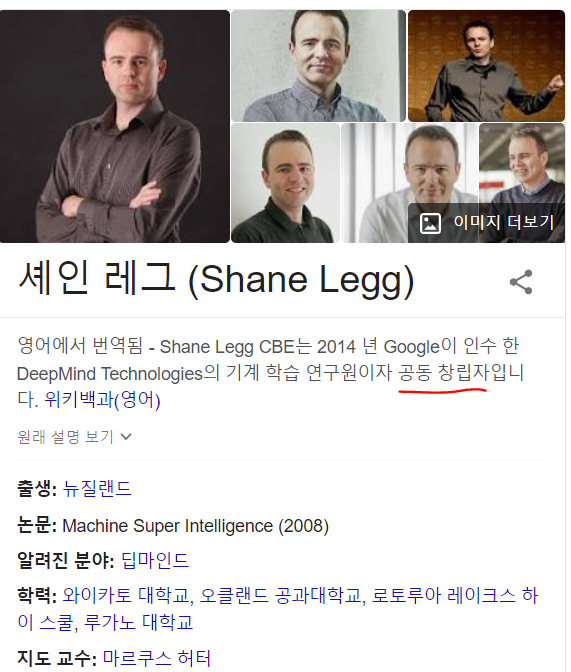Open the large portrait with crossed arms
This screenshot has height=672, width=571.
[114, 126]
